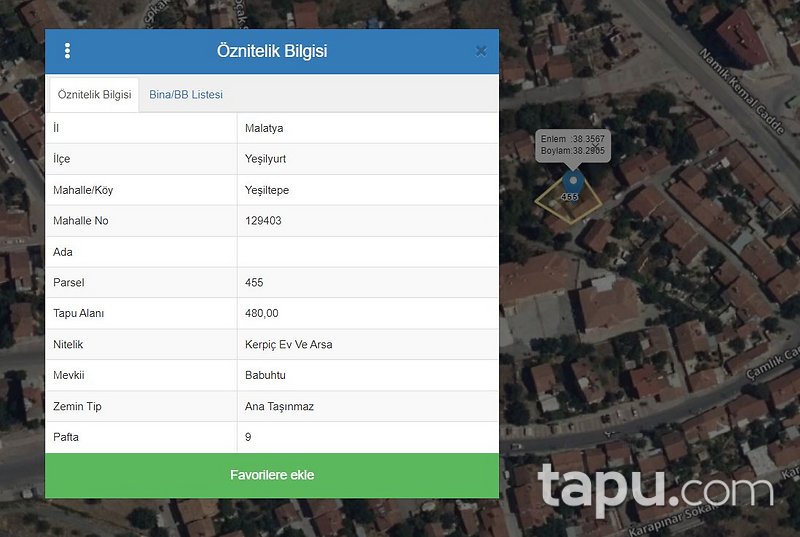The width and height of the screenshot is (800, 537).
Task: Select the value Ana Taşınmaz
Action: [x=279, y=406]
